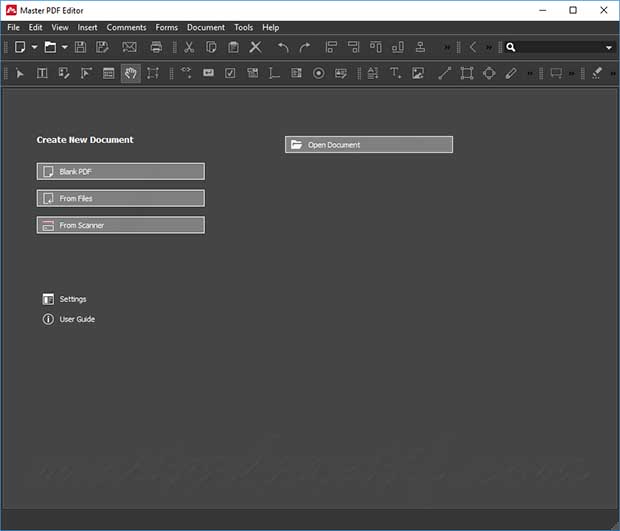Click the Align Left objects icon
Screen dimensions: 620x531
point(331,47)
